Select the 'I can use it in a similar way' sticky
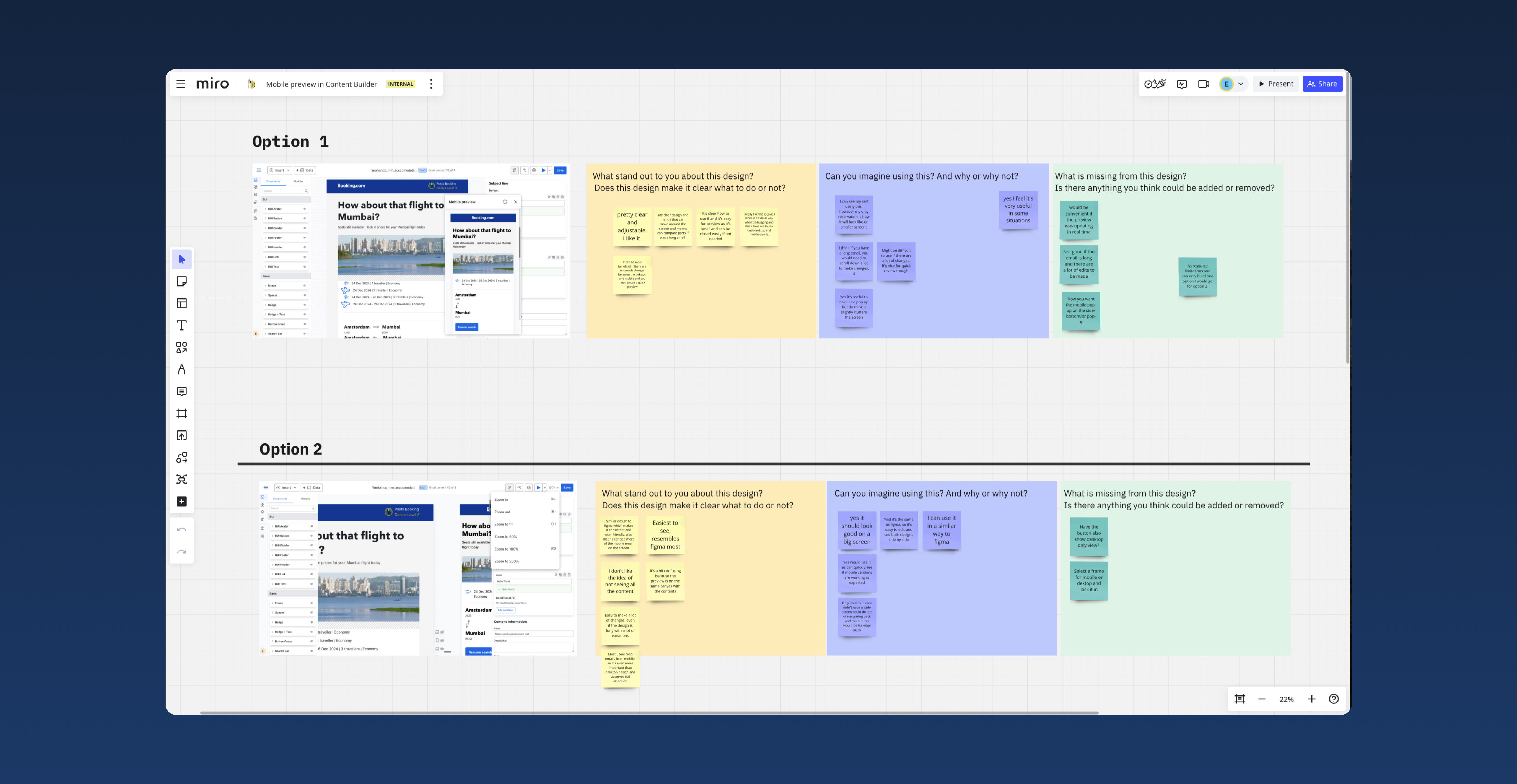This screenshot has width=1517, height=784. [941, 530]
